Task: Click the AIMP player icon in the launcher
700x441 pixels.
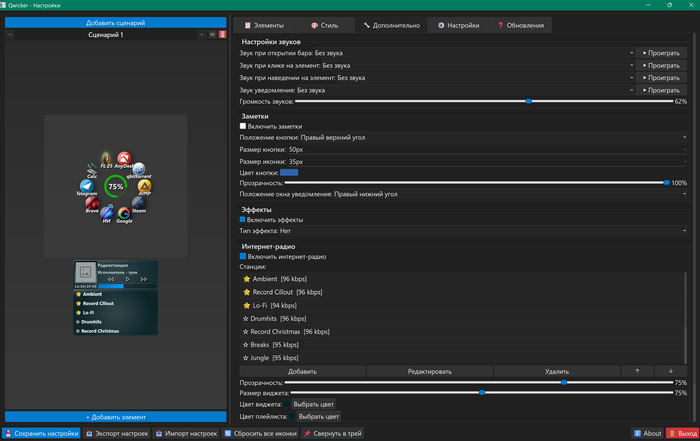Action: [x=144, y=186]
